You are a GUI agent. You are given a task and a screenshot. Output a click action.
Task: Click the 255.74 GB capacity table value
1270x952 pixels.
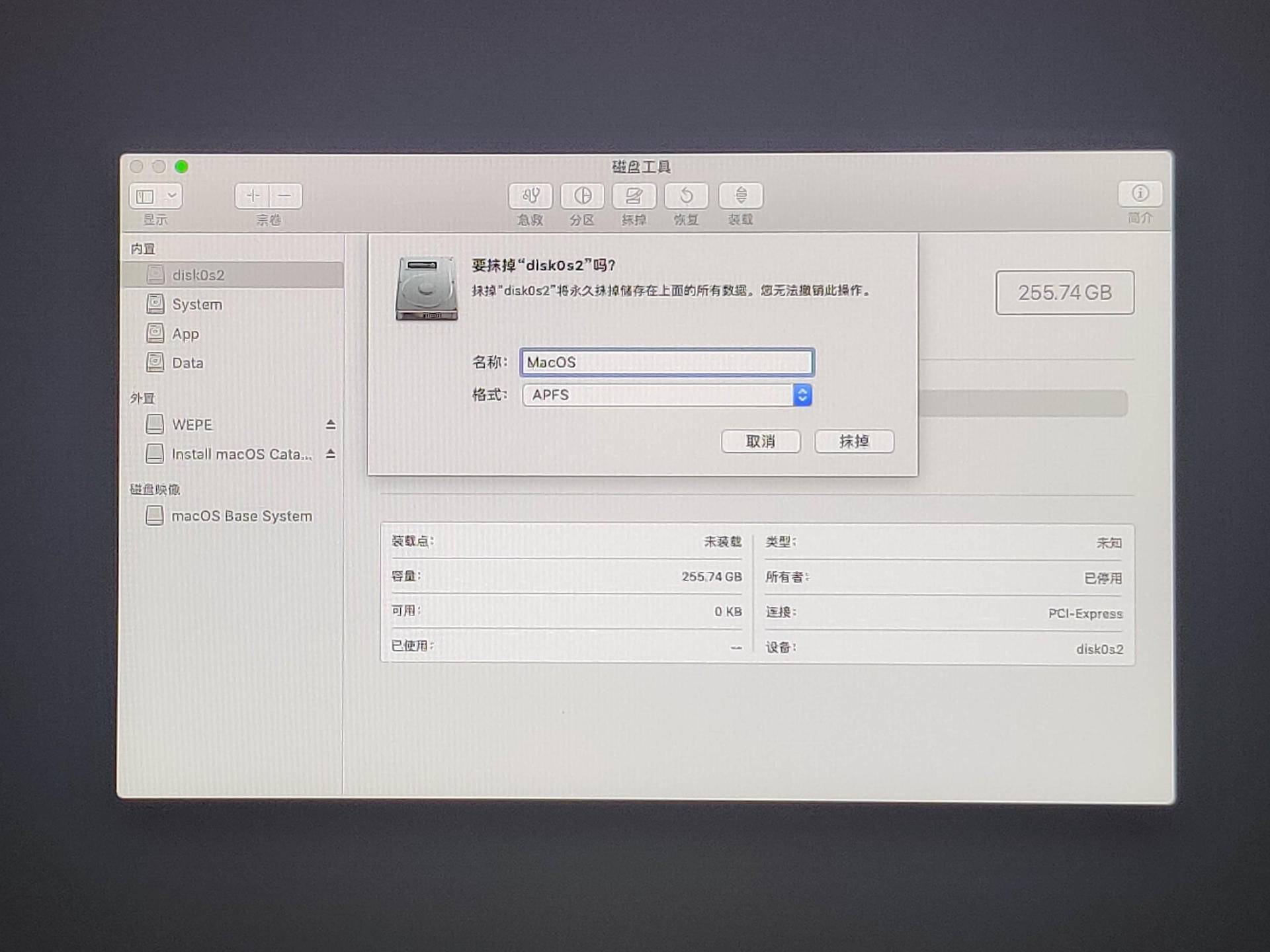coord(712,576)
